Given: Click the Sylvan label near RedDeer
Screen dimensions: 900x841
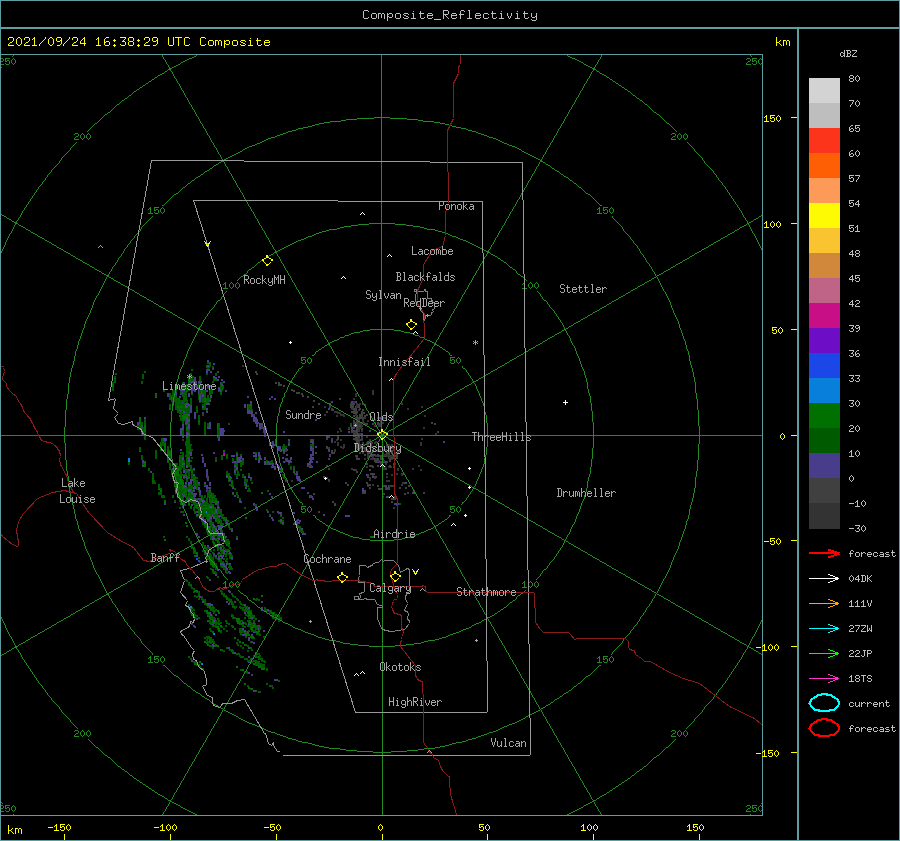Looking at the screenshot, I should [x=383, y=295].
